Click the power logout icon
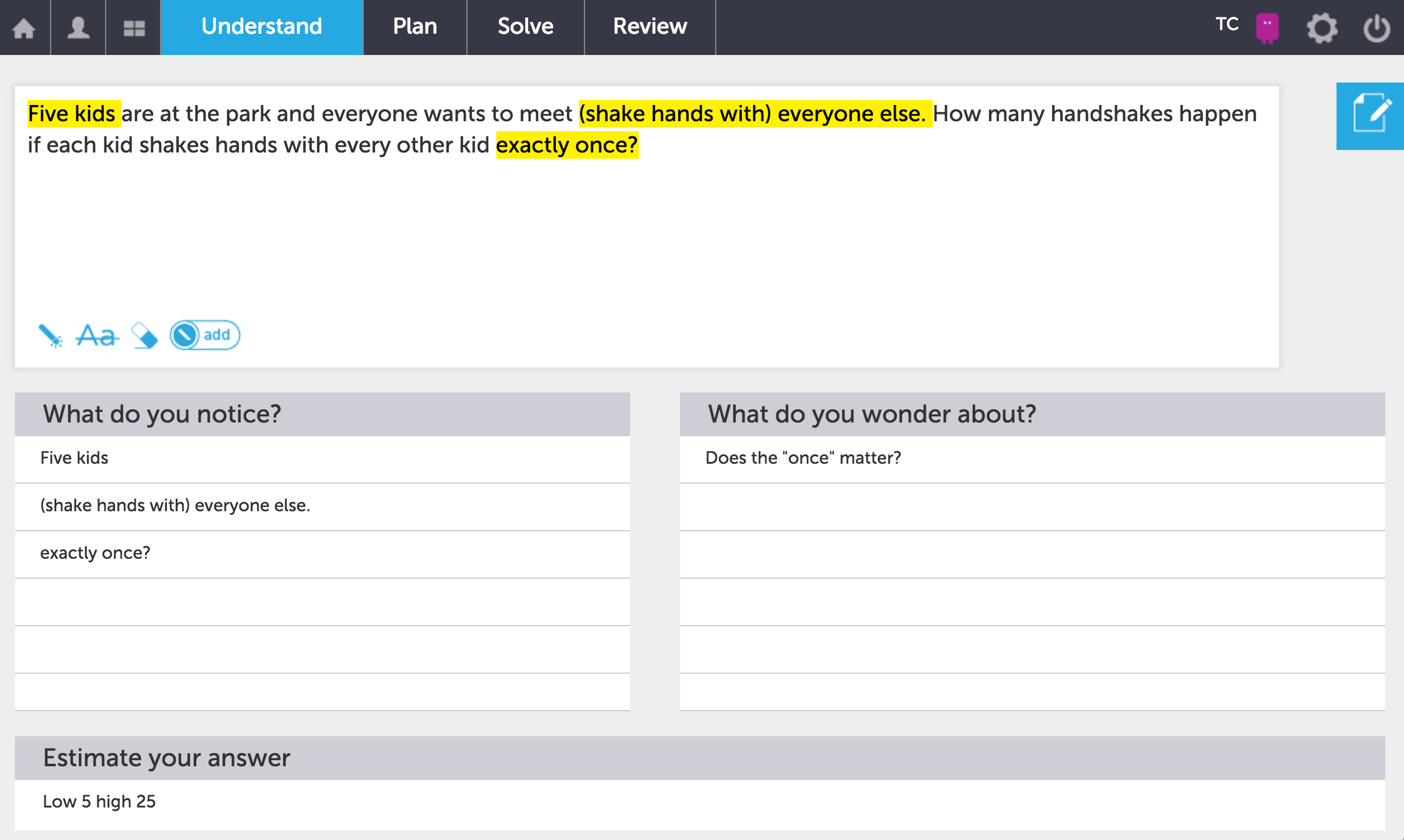 pyautogui.click(x=1377, y=28)
